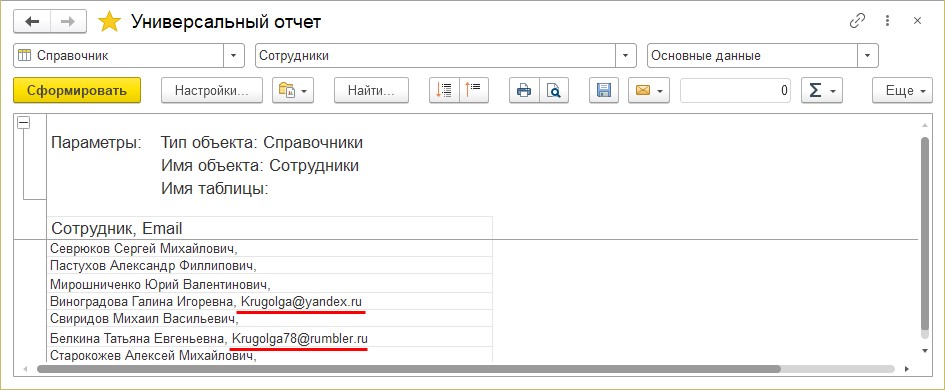
Task: Open Настройки... settings dialog
Action: pos(212,90)
